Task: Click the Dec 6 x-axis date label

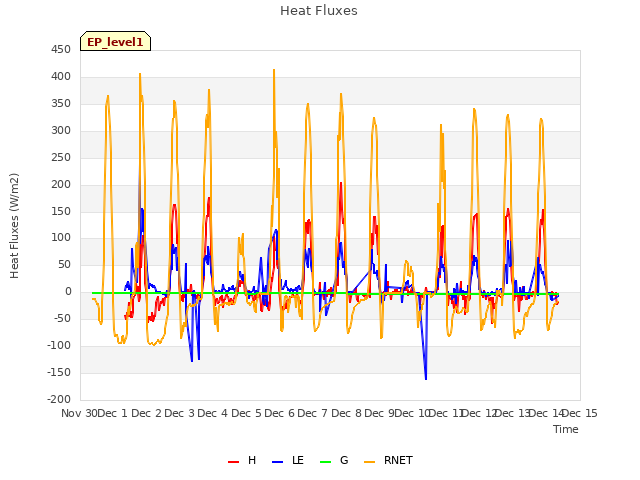Action: click(x=279, y=413)
